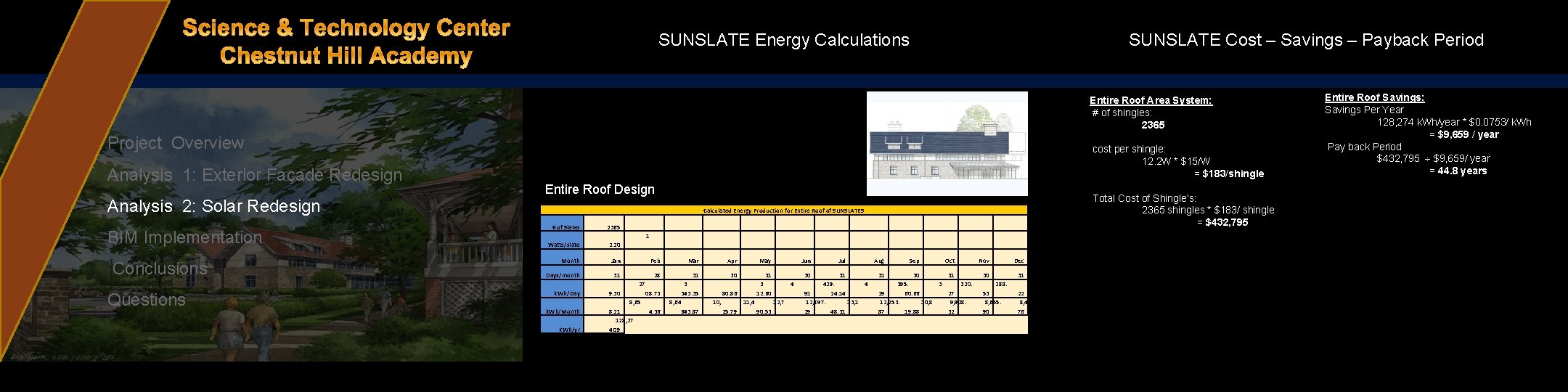
Task: Open the Project Overview section
Action: [176, 143]
